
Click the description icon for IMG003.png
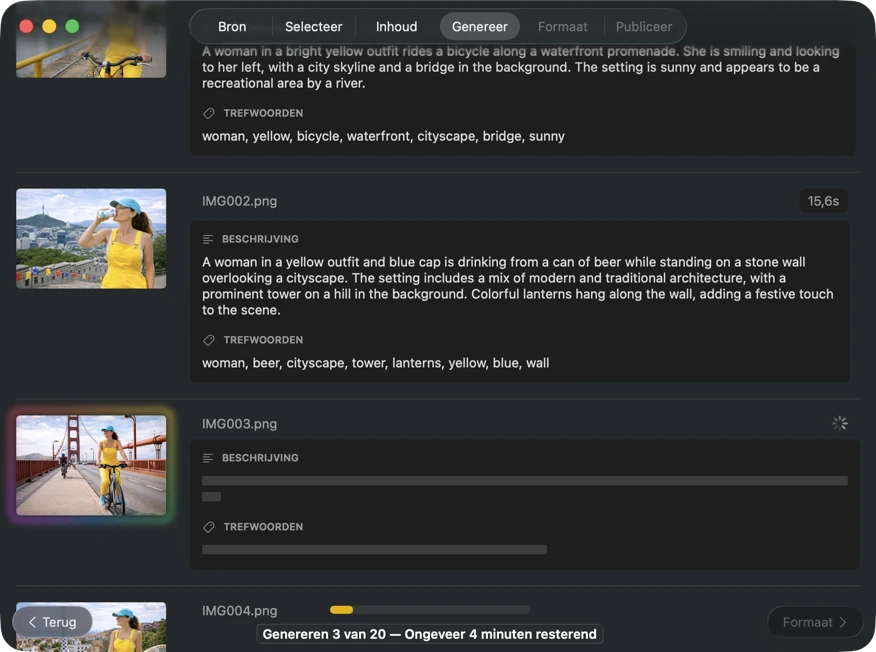tap(208, 458)
